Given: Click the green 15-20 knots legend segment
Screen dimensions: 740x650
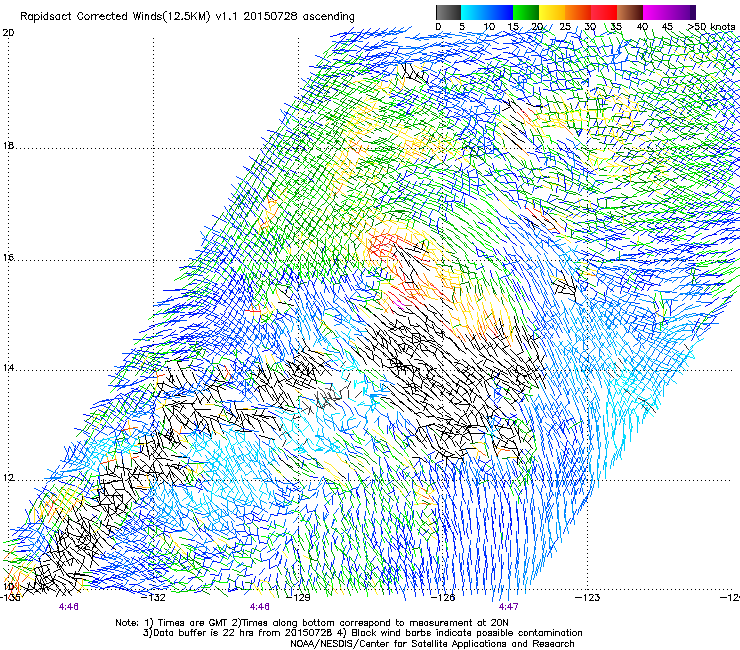Looking at the screenshot, I should [526, 12].
